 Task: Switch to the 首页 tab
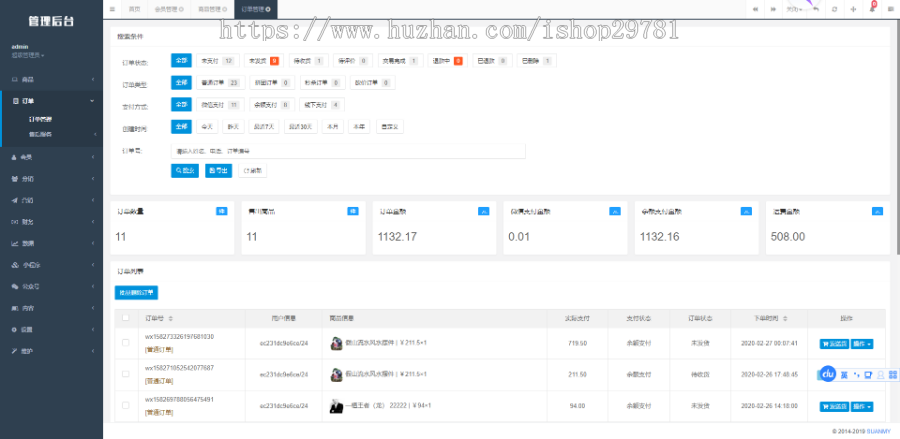tap(134, 9)
